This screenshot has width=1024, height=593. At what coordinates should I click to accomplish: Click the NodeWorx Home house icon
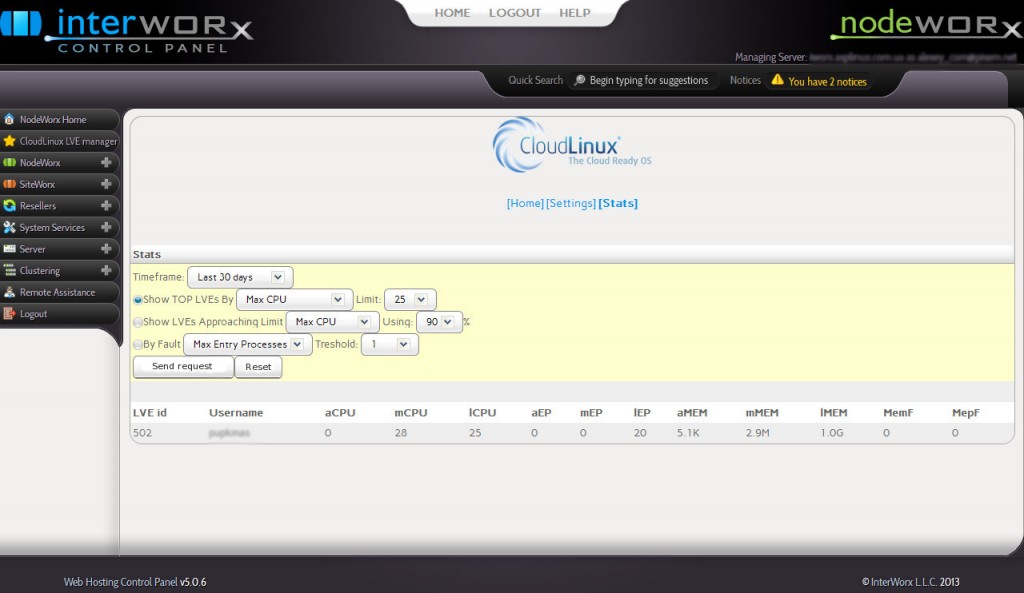[9, 120]
